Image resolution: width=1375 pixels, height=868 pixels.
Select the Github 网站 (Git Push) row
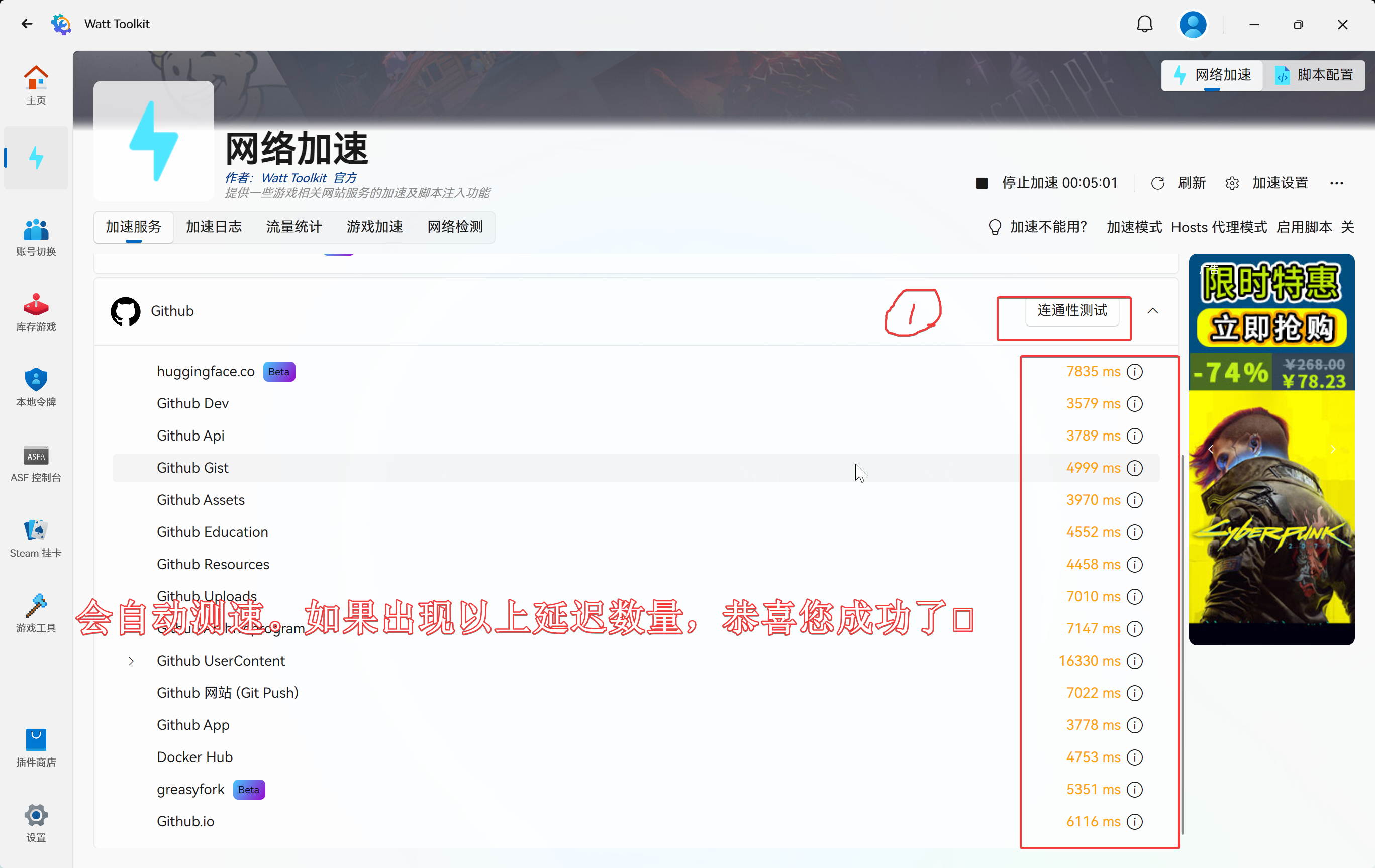point(636,693)
